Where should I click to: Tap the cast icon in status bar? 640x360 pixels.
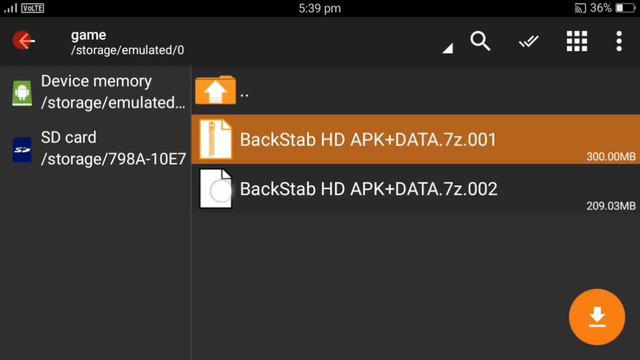click(580, 8)
